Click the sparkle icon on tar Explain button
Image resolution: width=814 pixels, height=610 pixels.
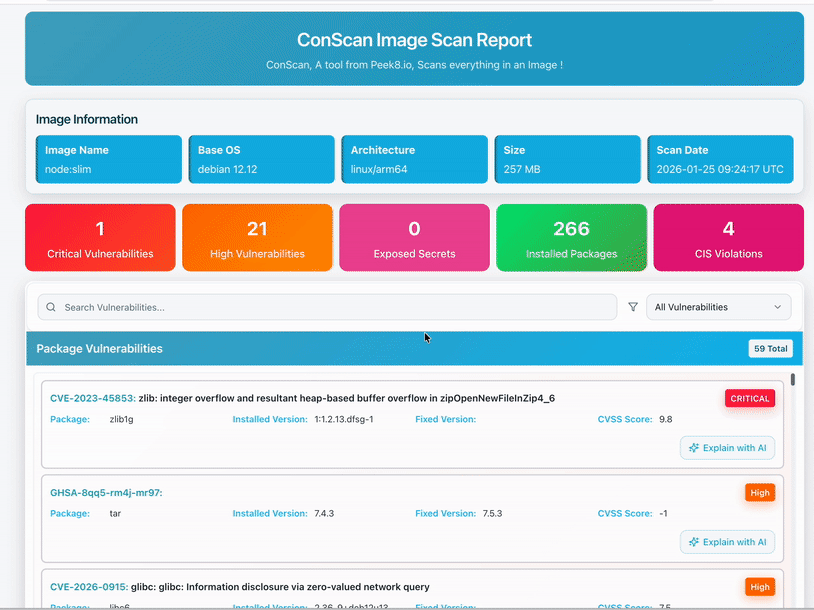tap(694, 542)
